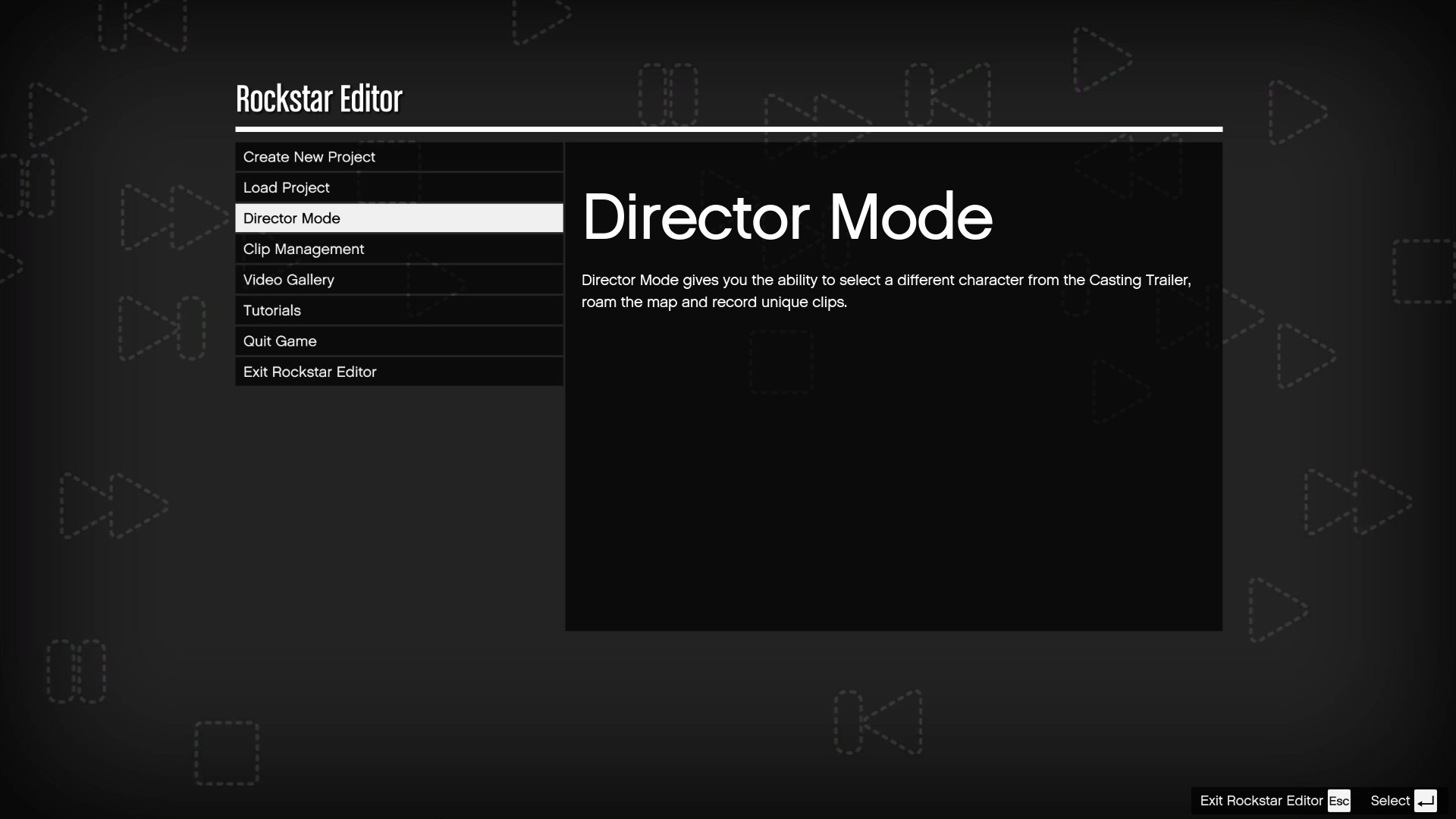Click dashed skip-back icon beneath description panel
Viewport: 1456px width, 819px height.
pos(878,721)
